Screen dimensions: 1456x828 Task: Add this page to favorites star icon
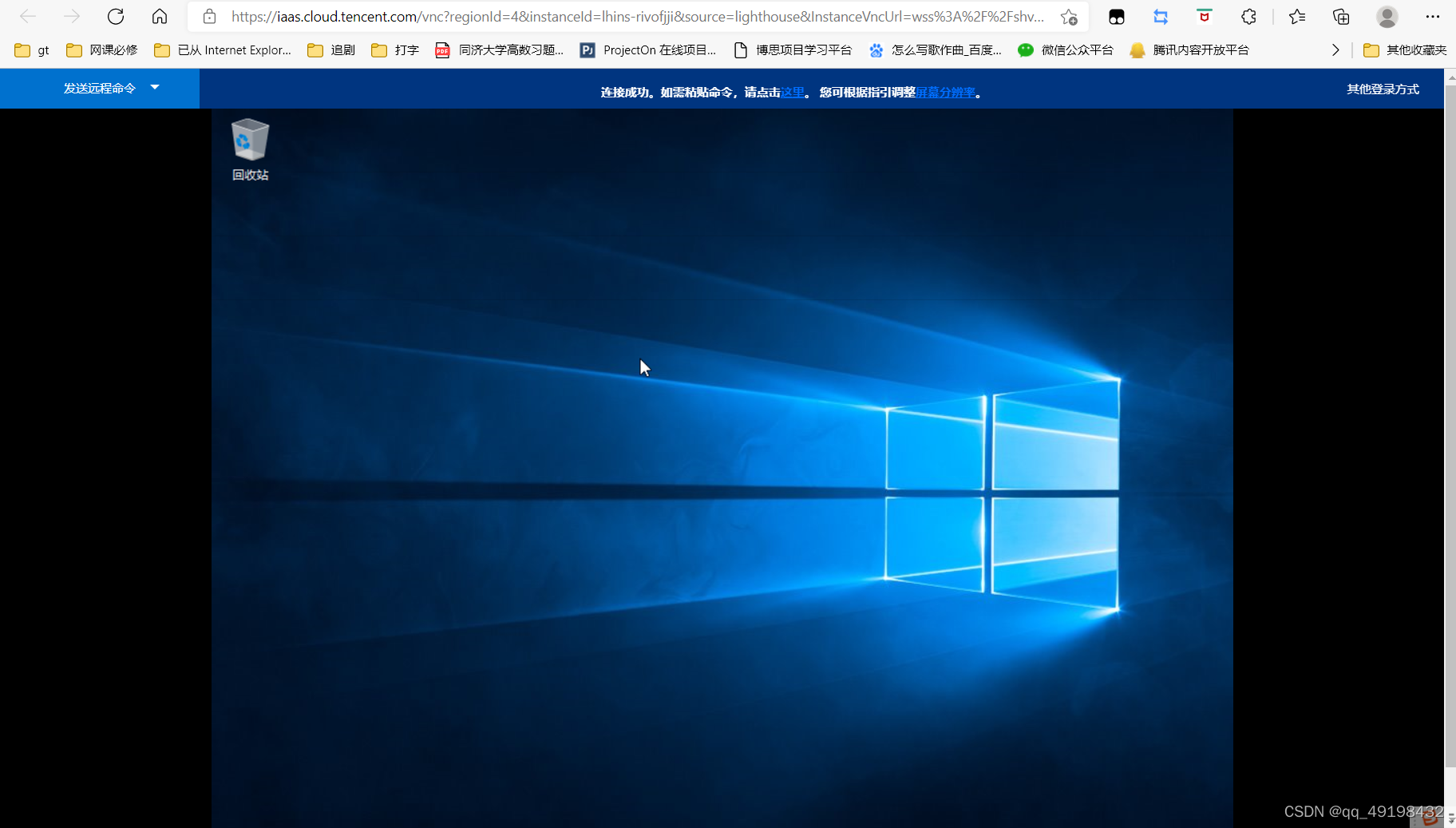pyautogui.click(x=1069, y=17)
